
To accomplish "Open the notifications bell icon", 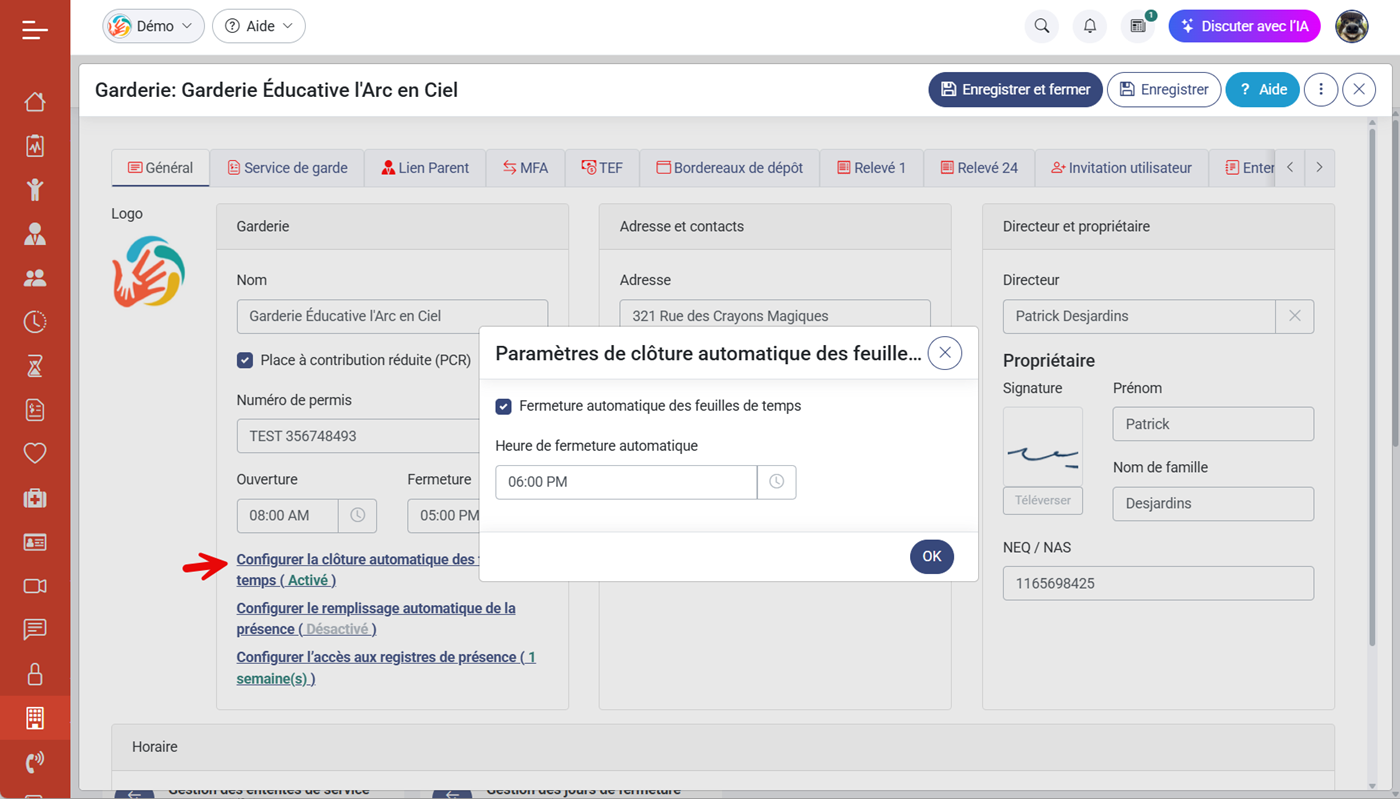I will coord(1089,26).
